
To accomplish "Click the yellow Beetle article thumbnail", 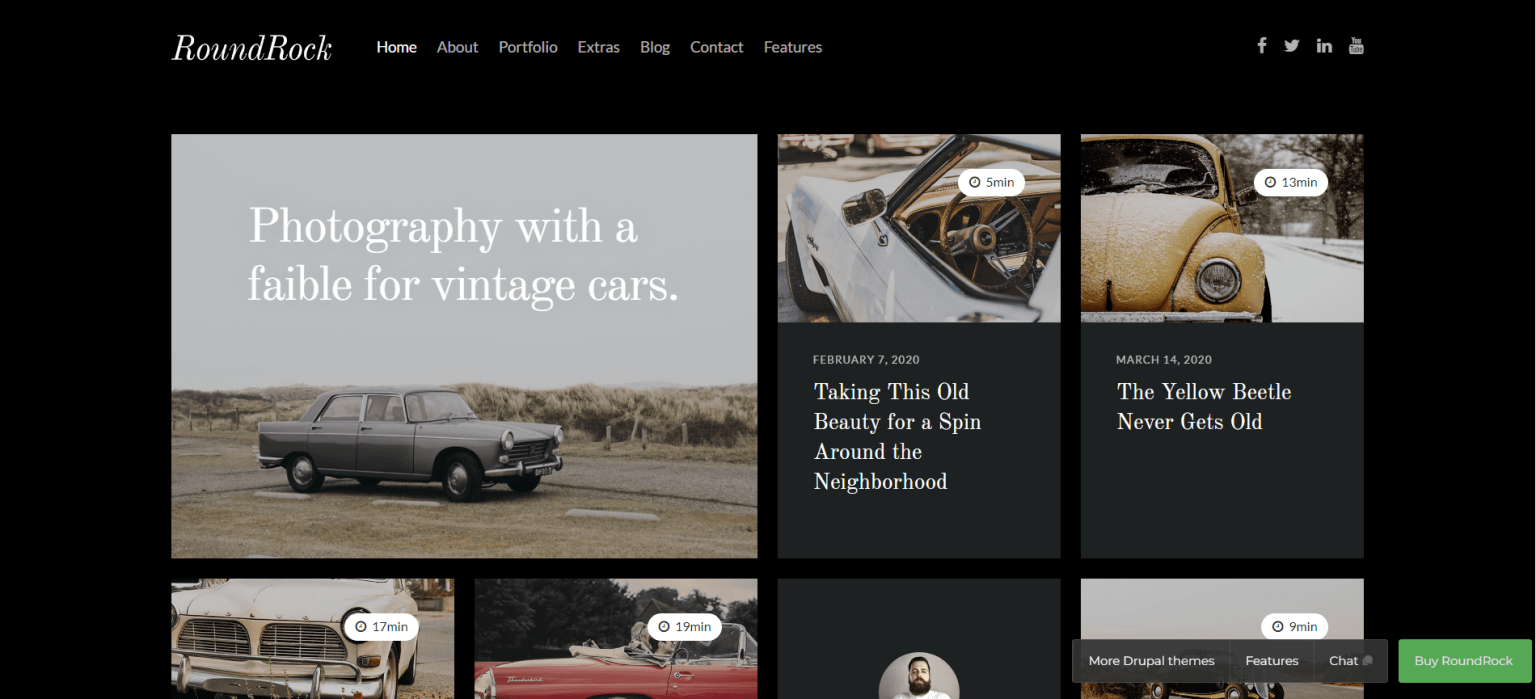I will click(x=1221, y=228).
